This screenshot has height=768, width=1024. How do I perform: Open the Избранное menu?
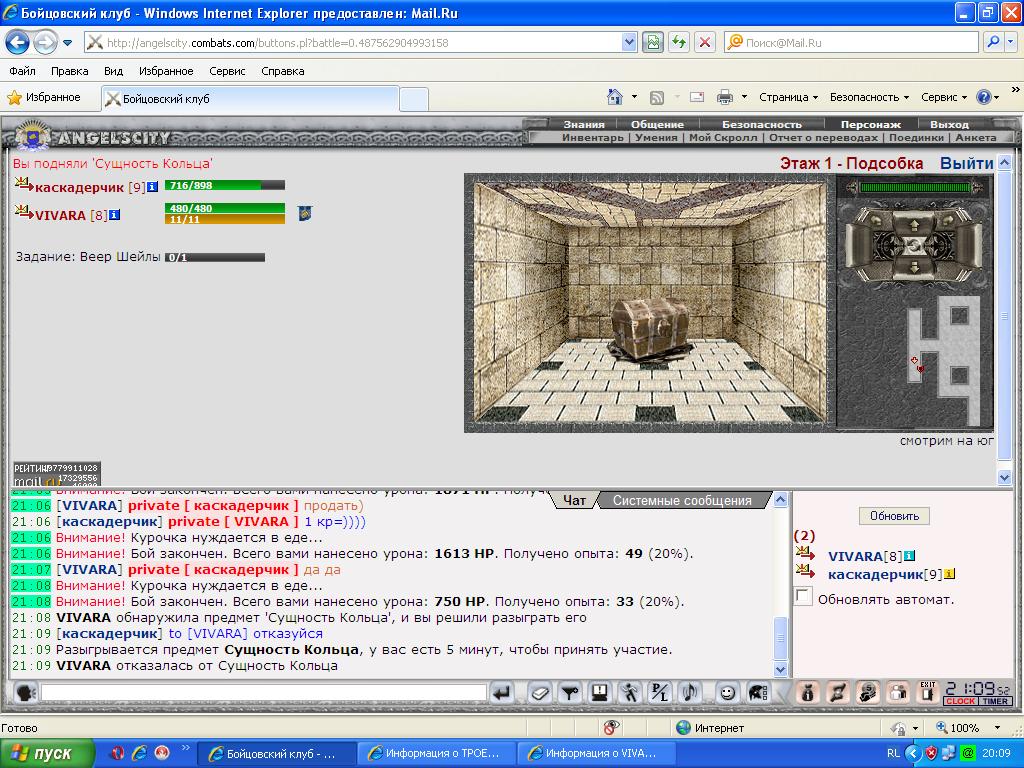[x=166, y=71]
